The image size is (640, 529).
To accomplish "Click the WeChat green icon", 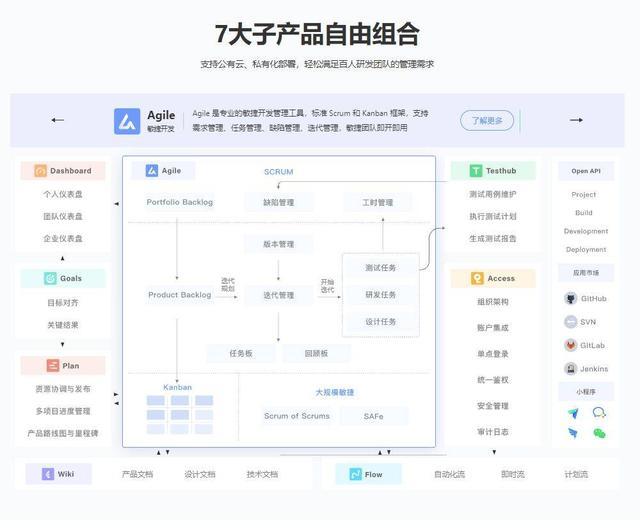I will click(x=599, y=433).
